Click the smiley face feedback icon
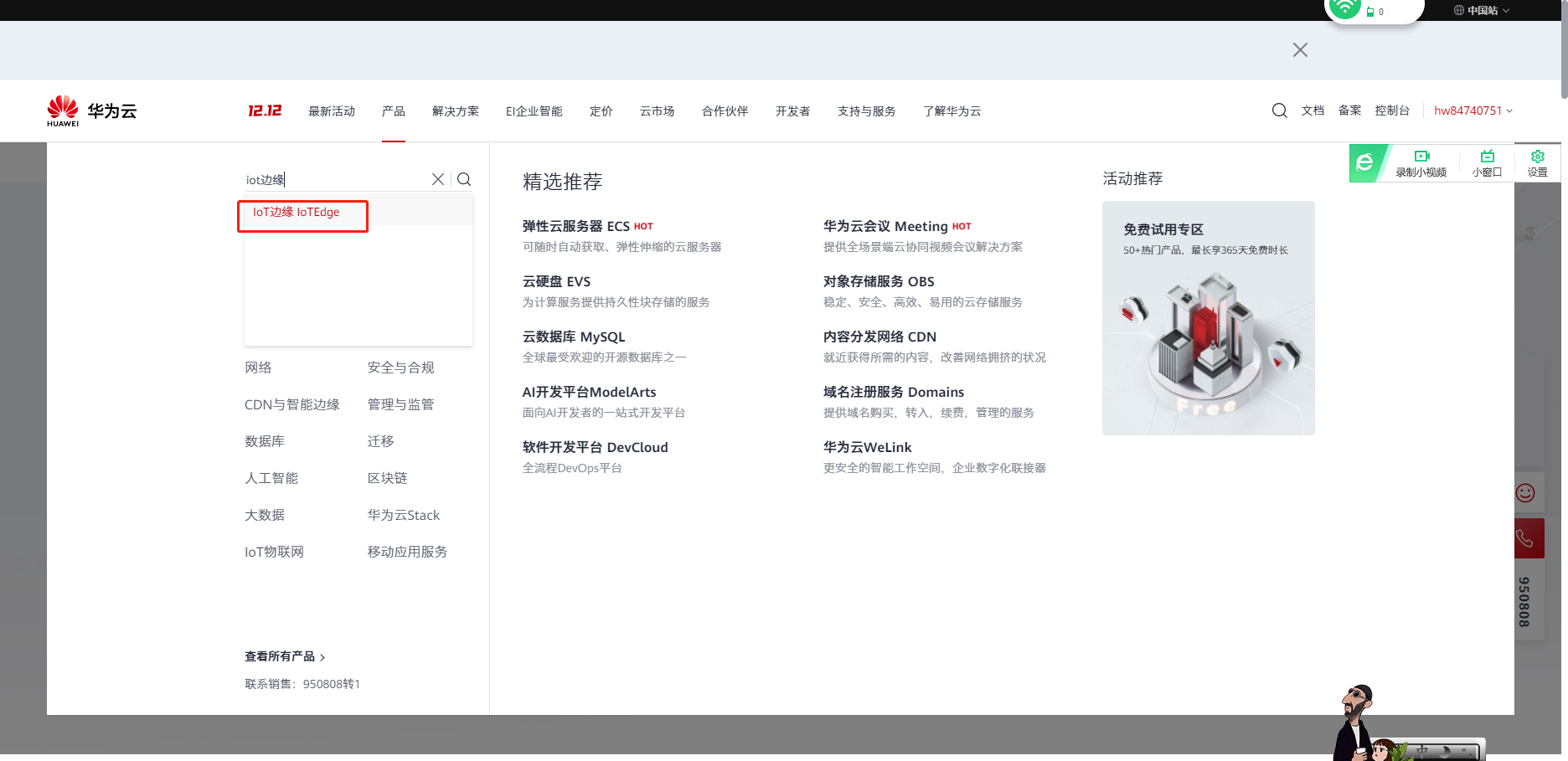The image size is (1568, 761). coord(1525,492)
